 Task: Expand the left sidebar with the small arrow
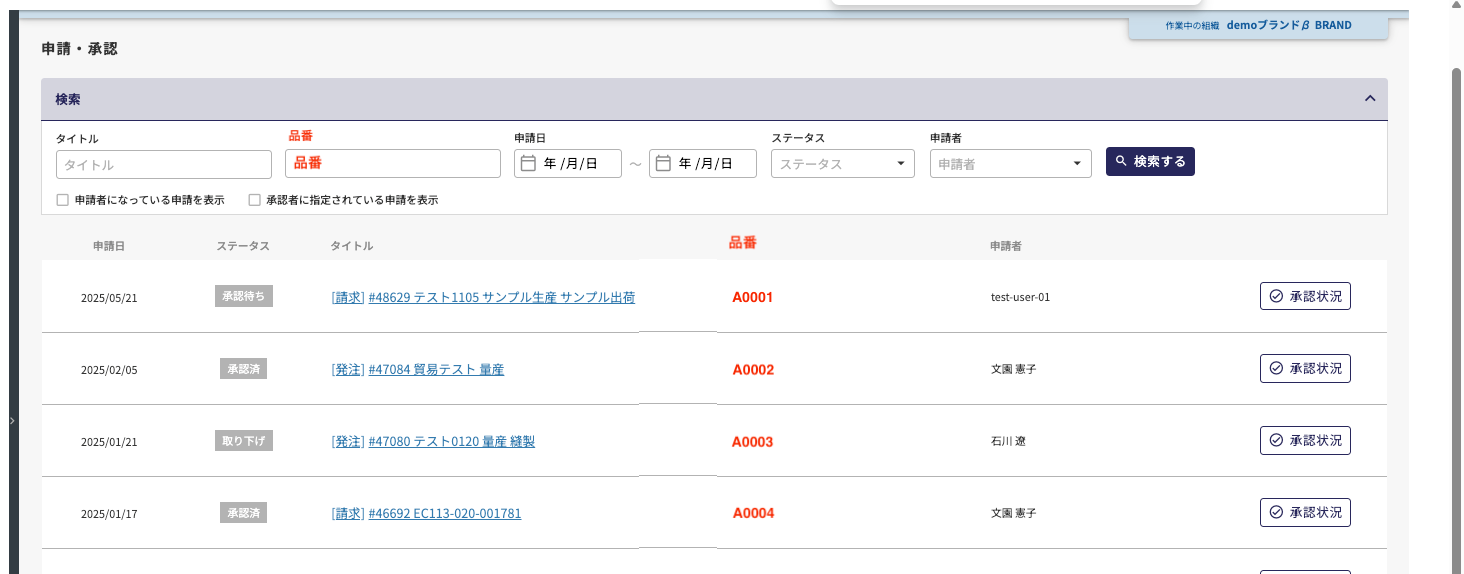(12, 421)
